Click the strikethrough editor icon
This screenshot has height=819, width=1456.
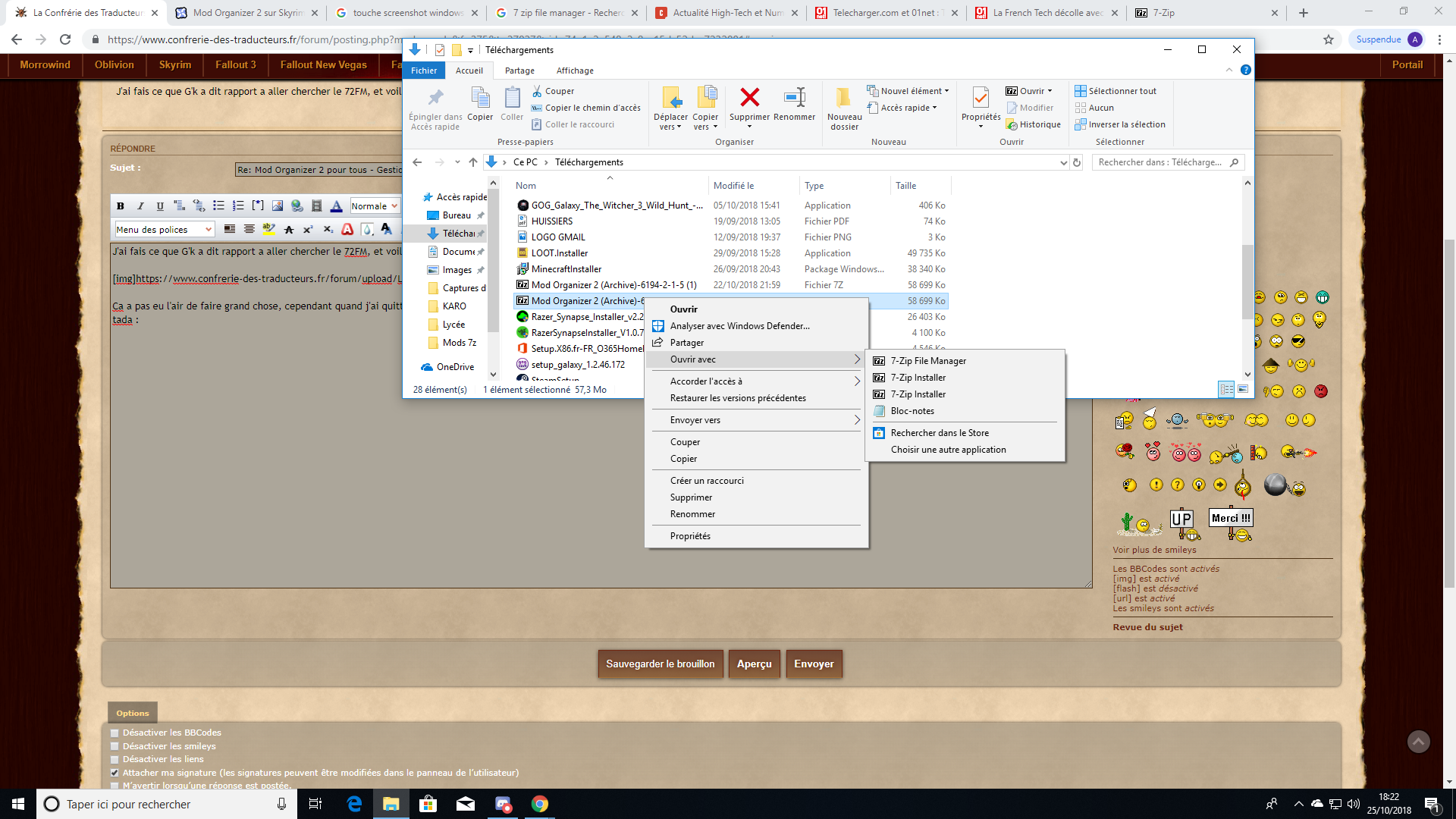[x=288, y=229]
